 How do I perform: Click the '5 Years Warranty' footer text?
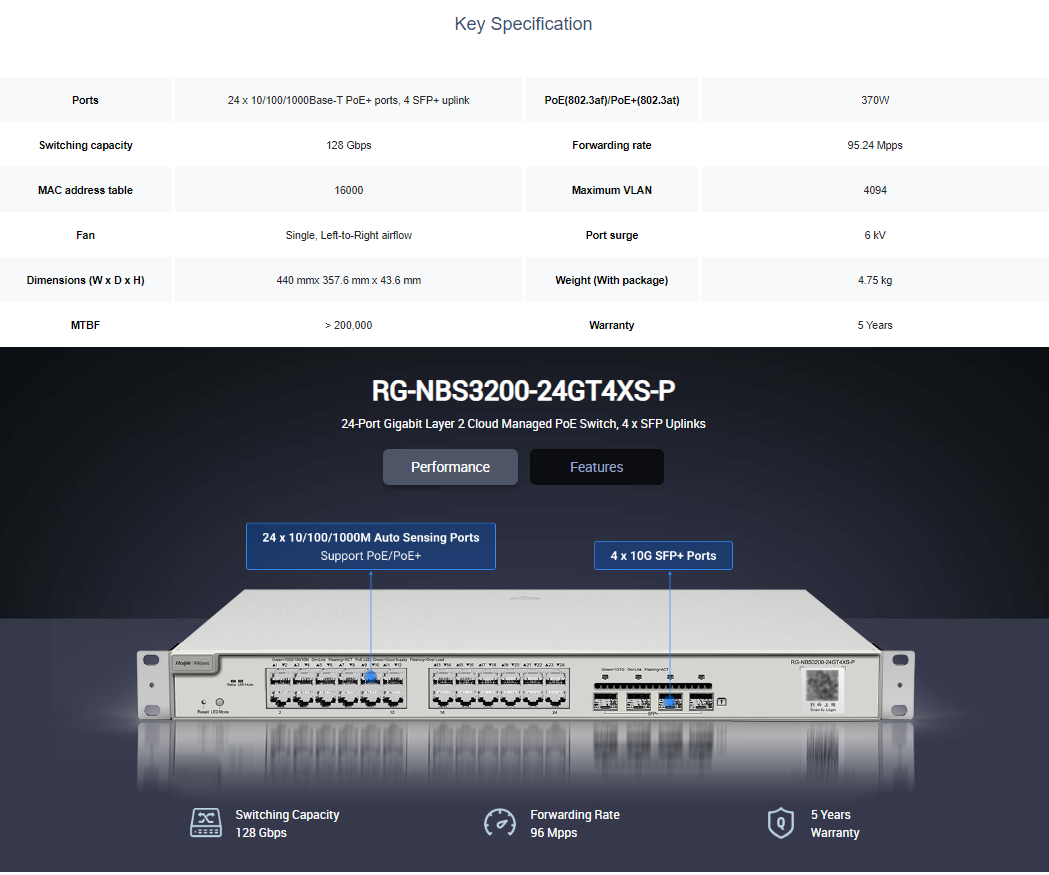pyautogui.click(x=835, y=823)
